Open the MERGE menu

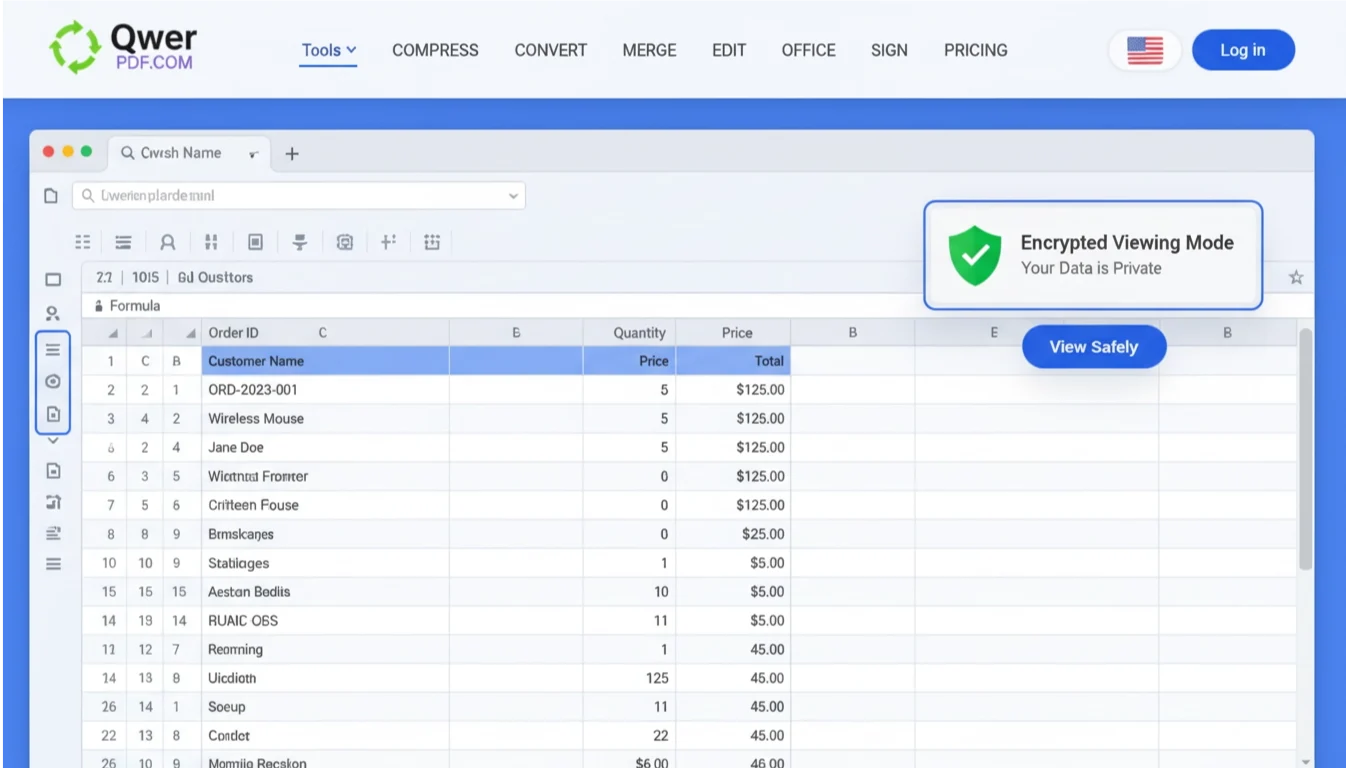(x=649, y=50)
